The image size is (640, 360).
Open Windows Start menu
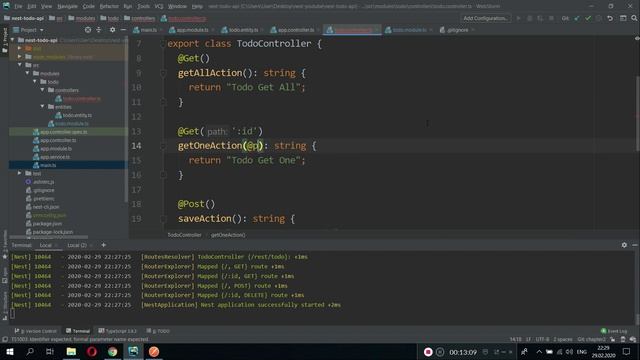10,351
